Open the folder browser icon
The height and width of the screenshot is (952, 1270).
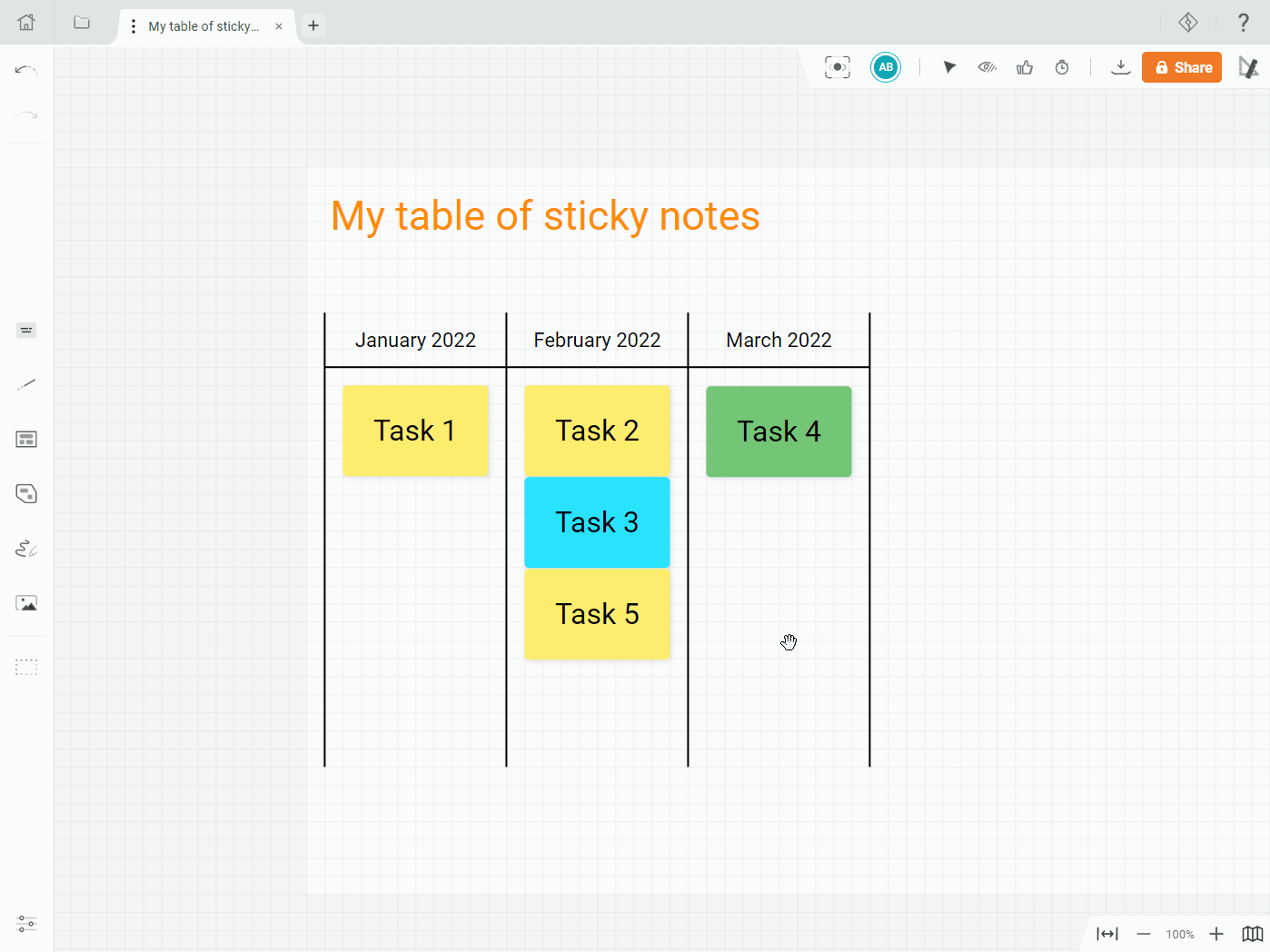(x=82, y=23)
